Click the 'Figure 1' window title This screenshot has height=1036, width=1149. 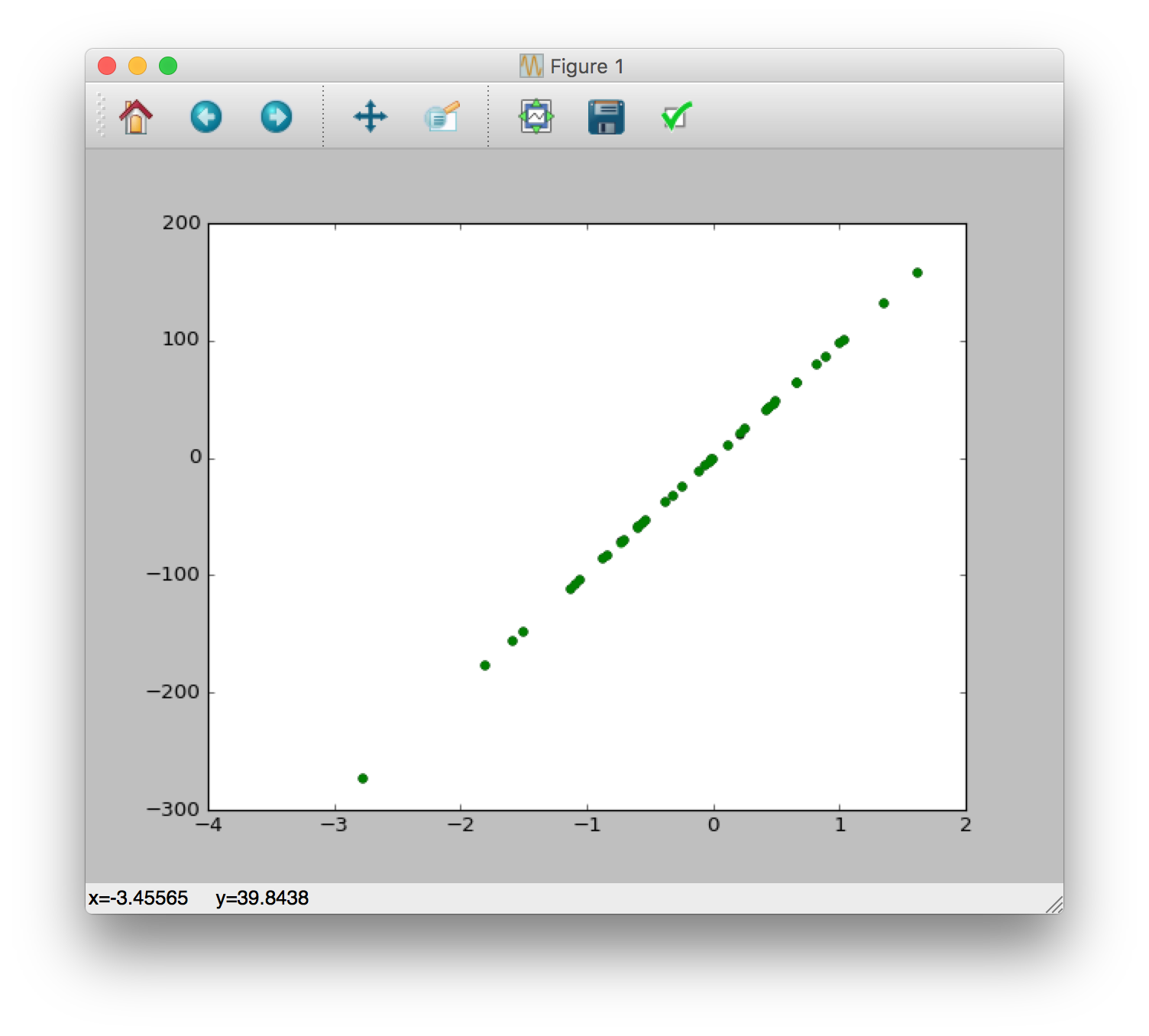point(587,66)
